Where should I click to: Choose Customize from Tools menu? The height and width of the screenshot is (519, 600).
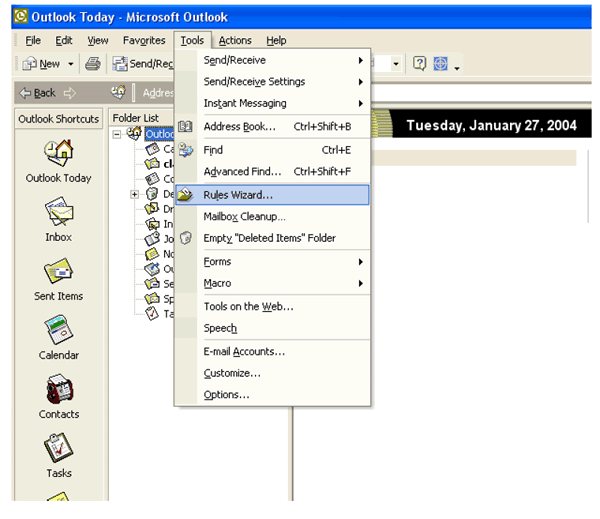(272, 373)
